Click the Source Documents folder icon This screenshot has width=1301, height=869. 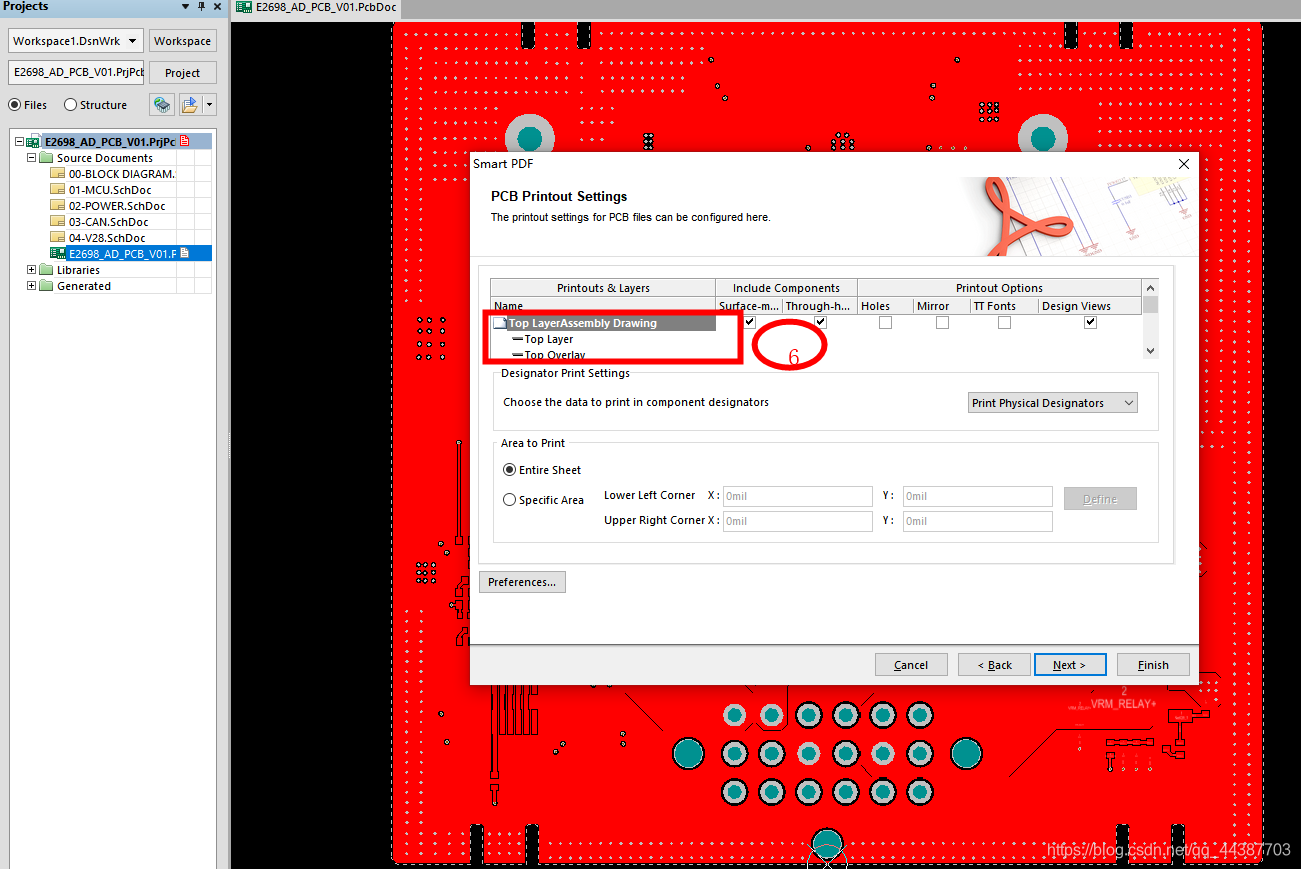(x=46, y=158)
